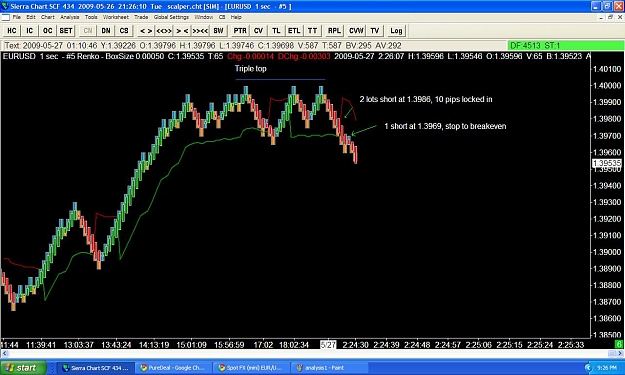This screenshot has height=375, width=625.
Task: Open the Help menu
Action: click(x=236, y=17)
